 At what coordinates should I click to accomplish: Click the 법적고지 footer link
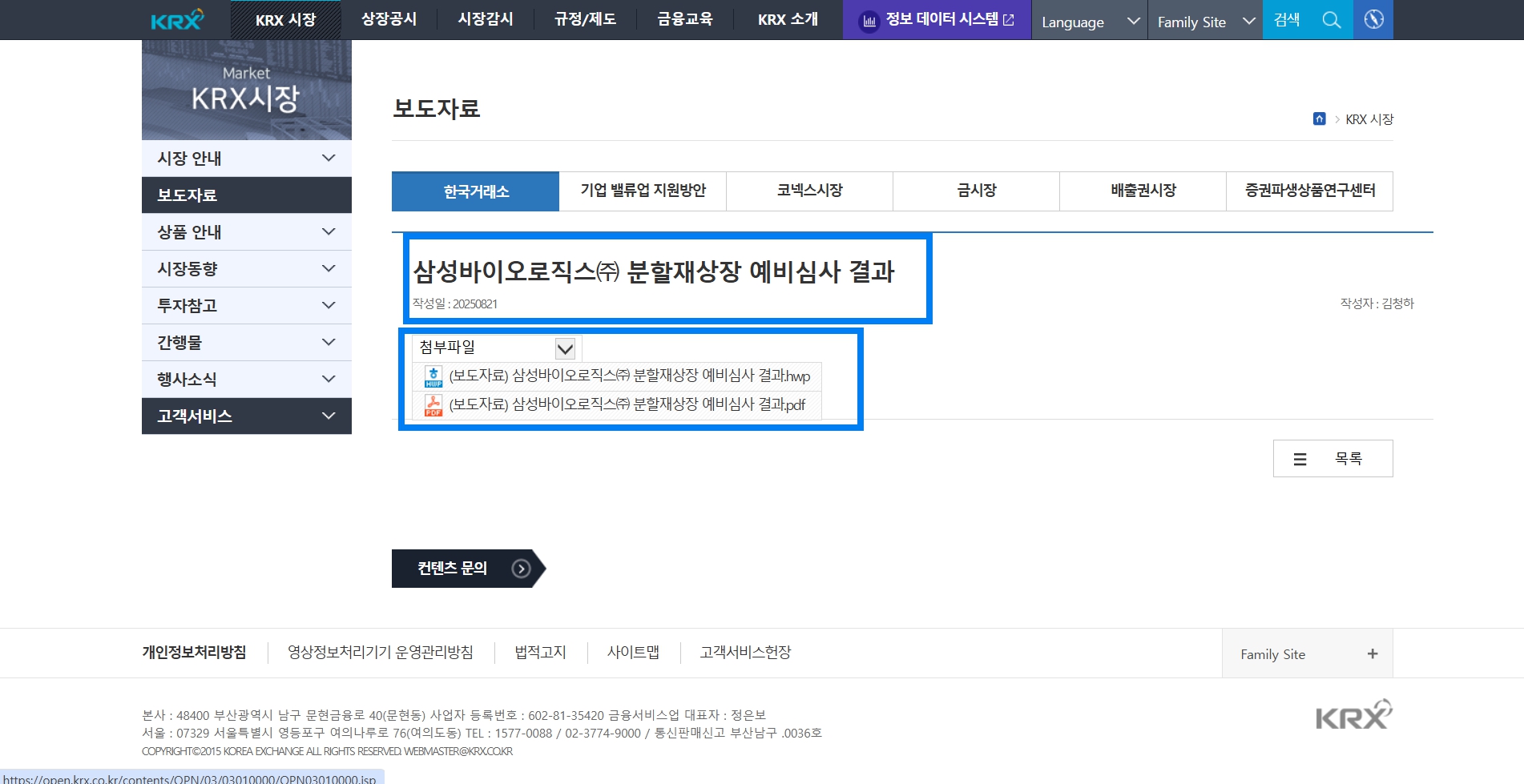(540, 653)
